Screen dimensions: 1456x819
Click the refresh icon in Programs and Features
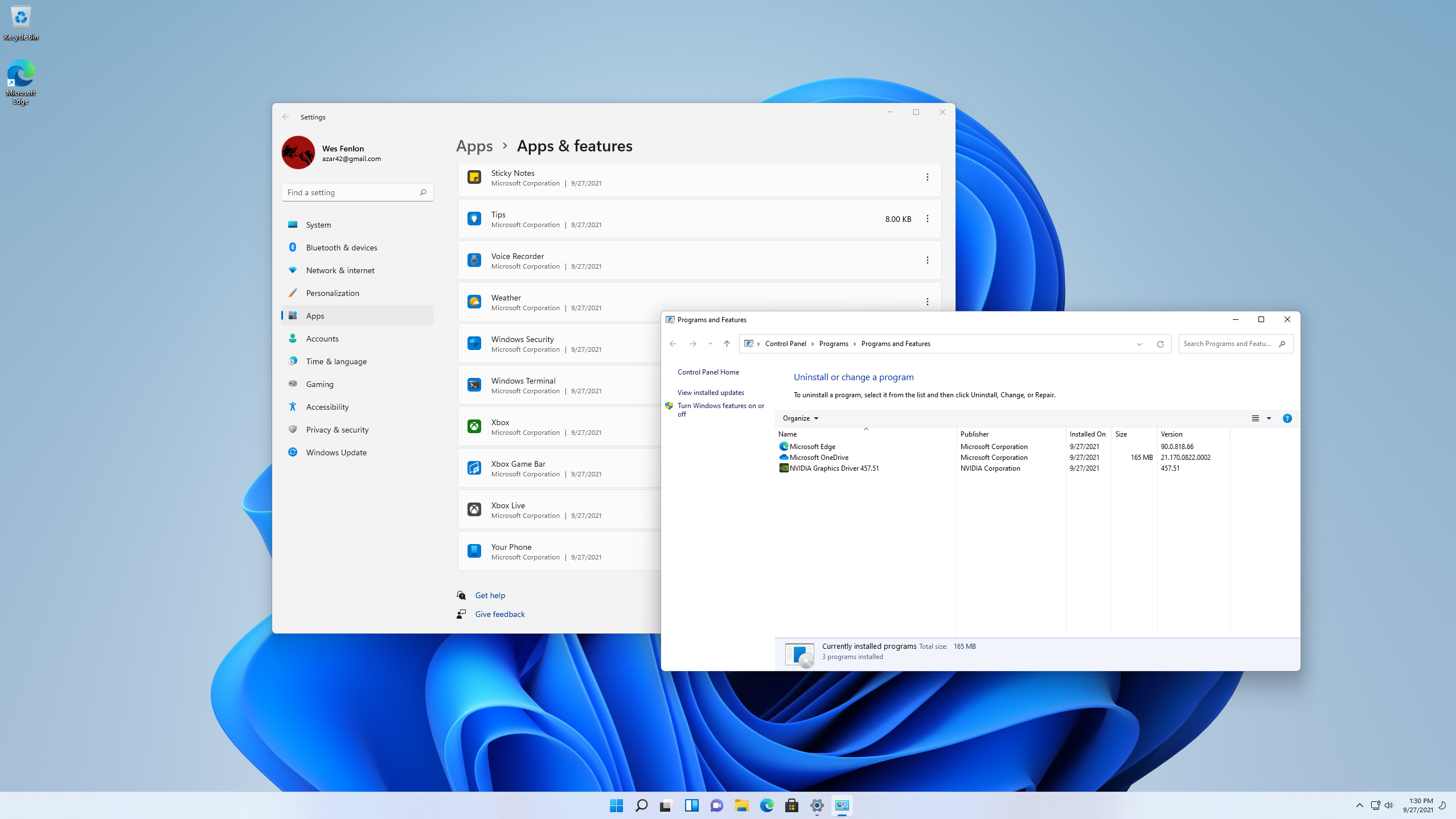tap(1160, 344)
